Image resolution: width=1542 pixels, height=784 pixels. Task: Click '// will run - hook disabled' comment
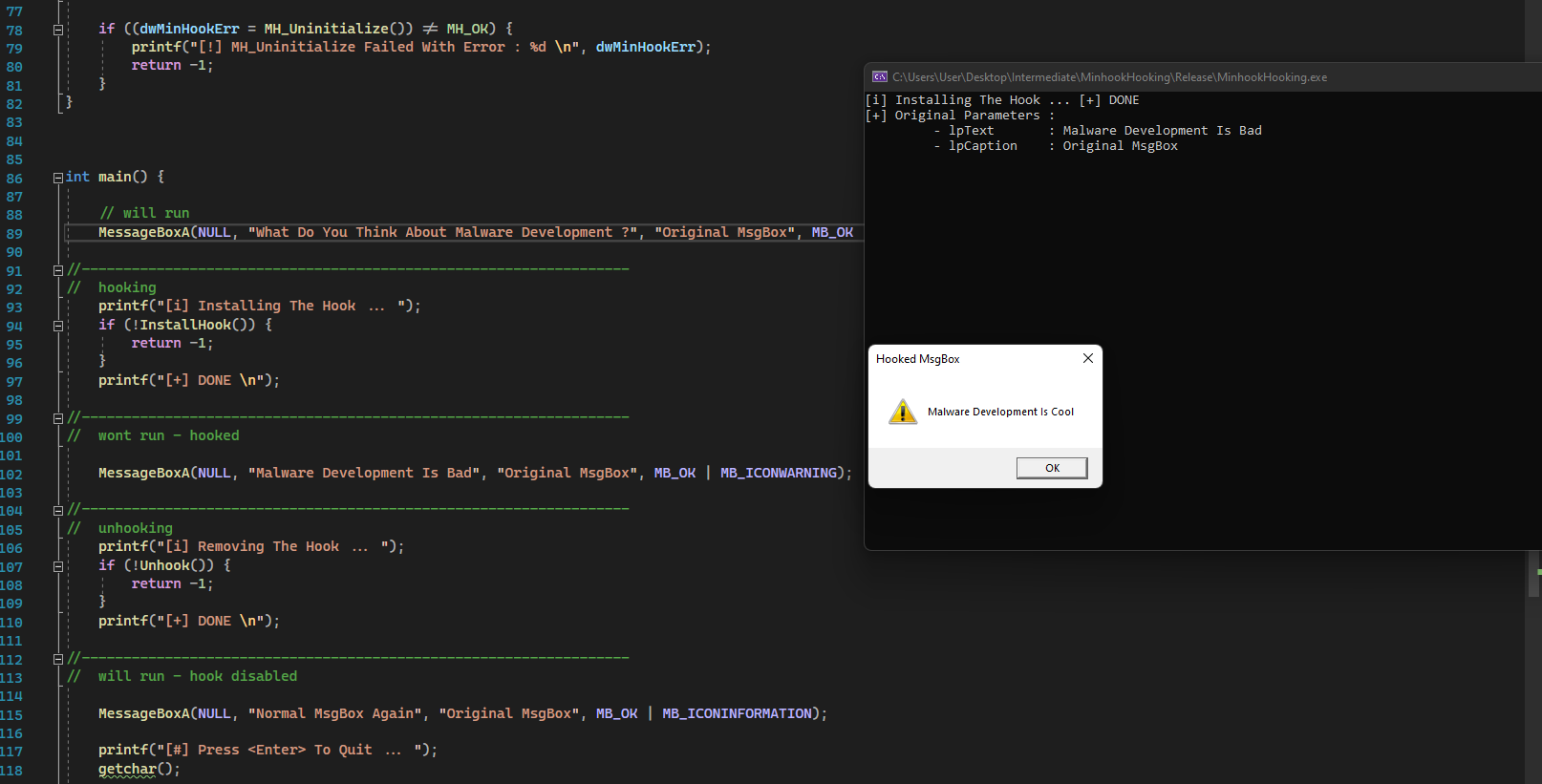(x=182, y=676)
